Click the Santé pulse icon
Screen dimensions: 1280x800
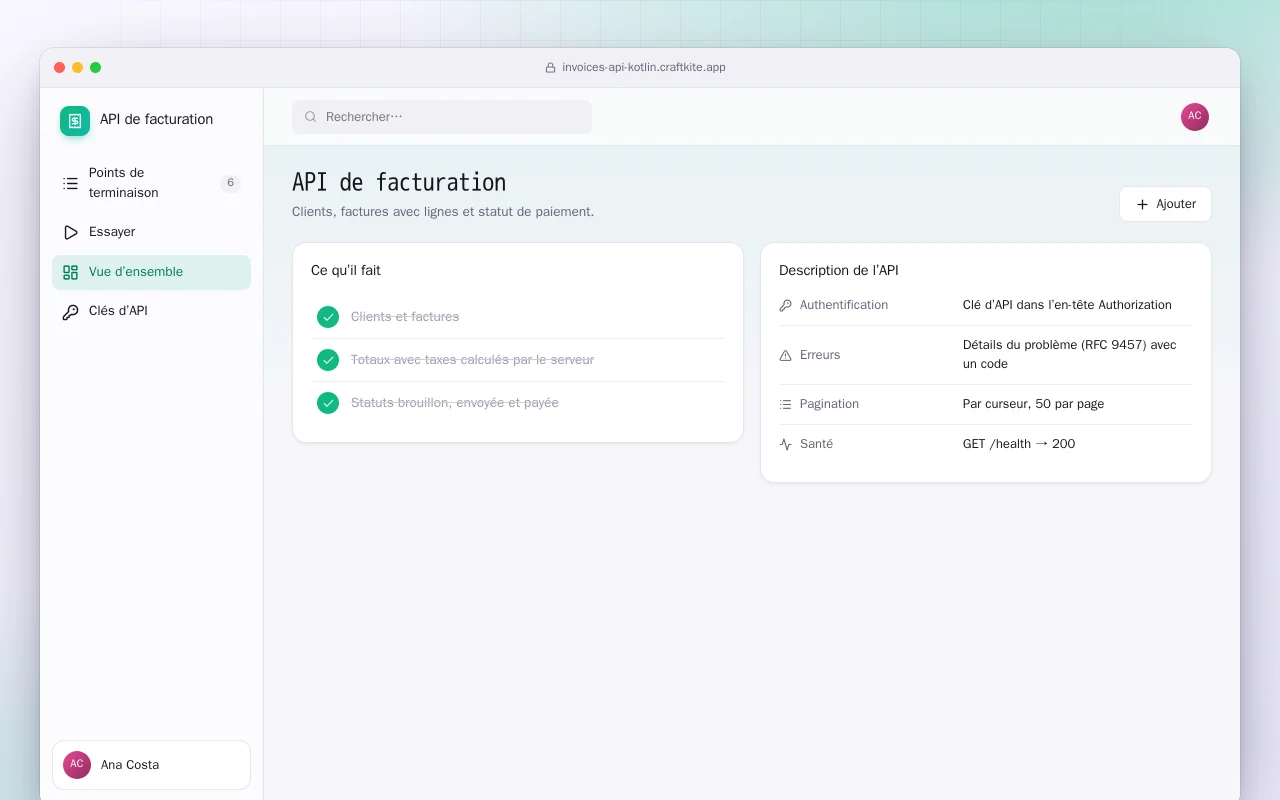tap(785, 444)
